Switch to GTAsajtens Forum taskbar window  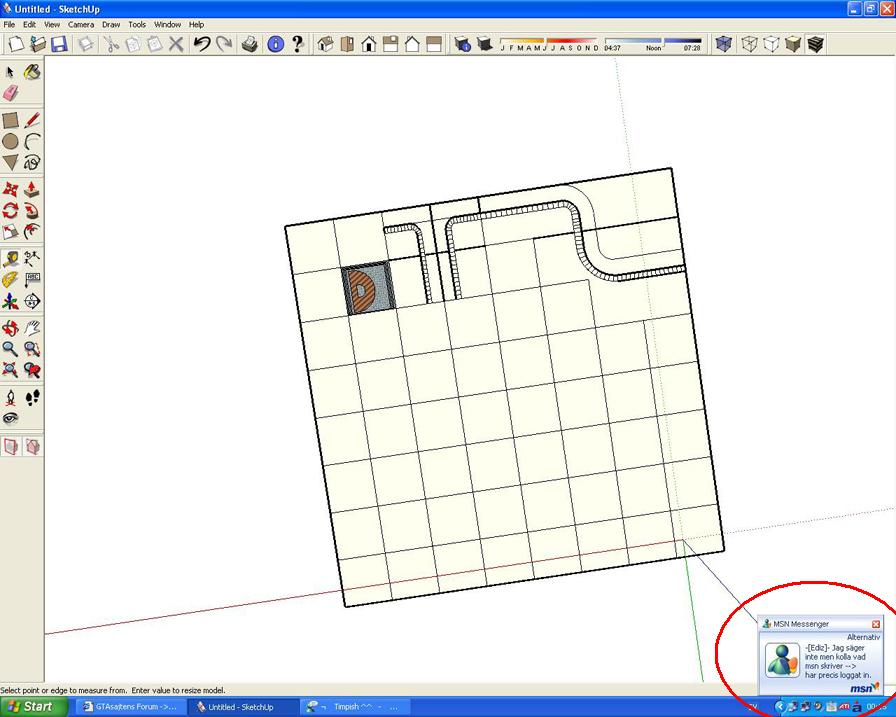click(x=130, y=707)
